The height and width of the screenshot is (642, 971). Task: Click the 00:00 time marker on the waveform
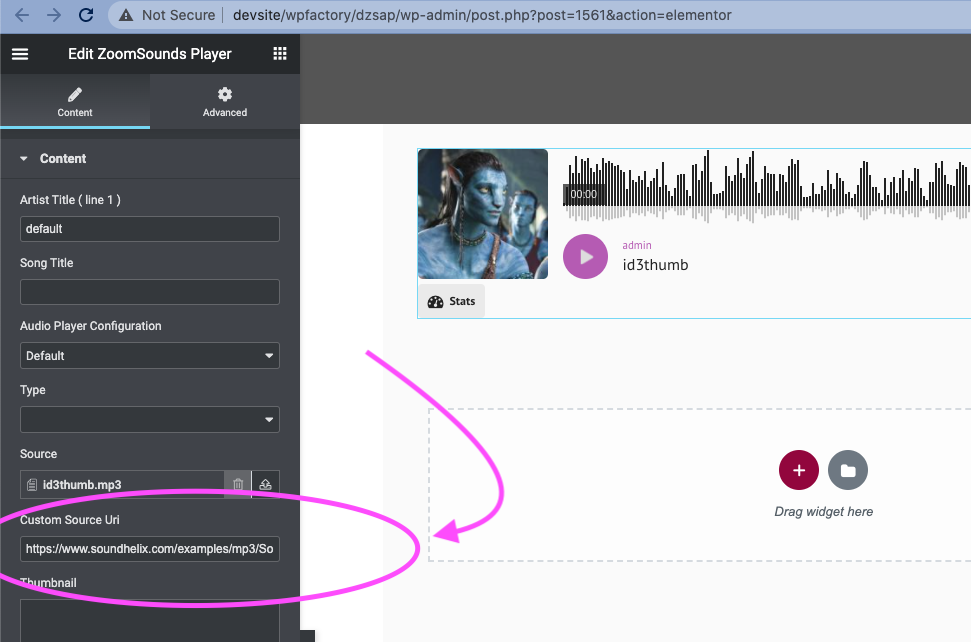(583, 194)
